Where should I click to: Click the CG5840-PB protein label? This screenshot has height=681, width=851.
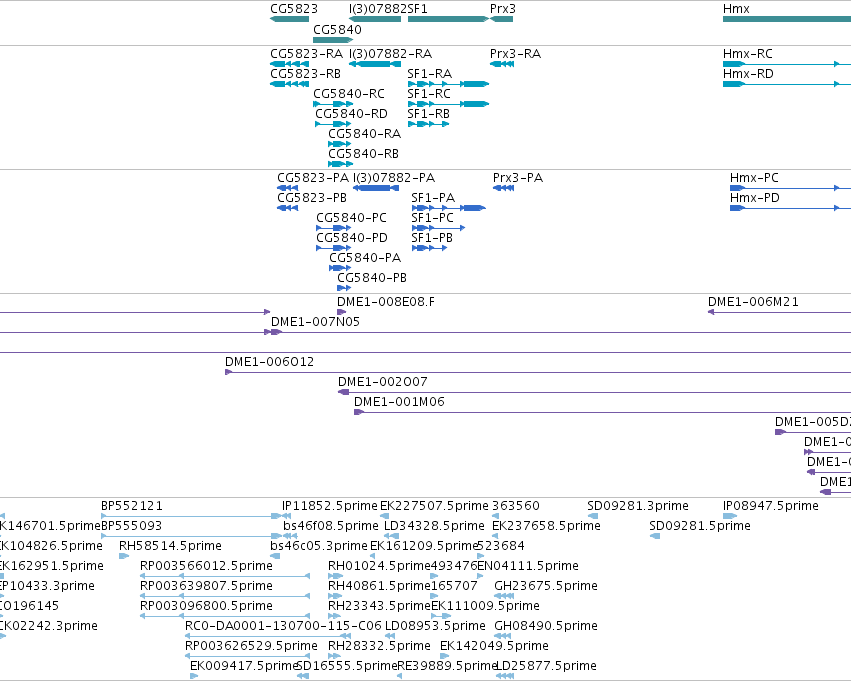(372, 278)
